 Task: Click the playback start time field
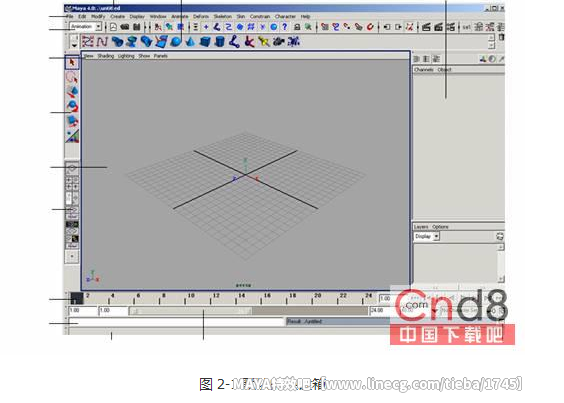[x=113, y=311]
